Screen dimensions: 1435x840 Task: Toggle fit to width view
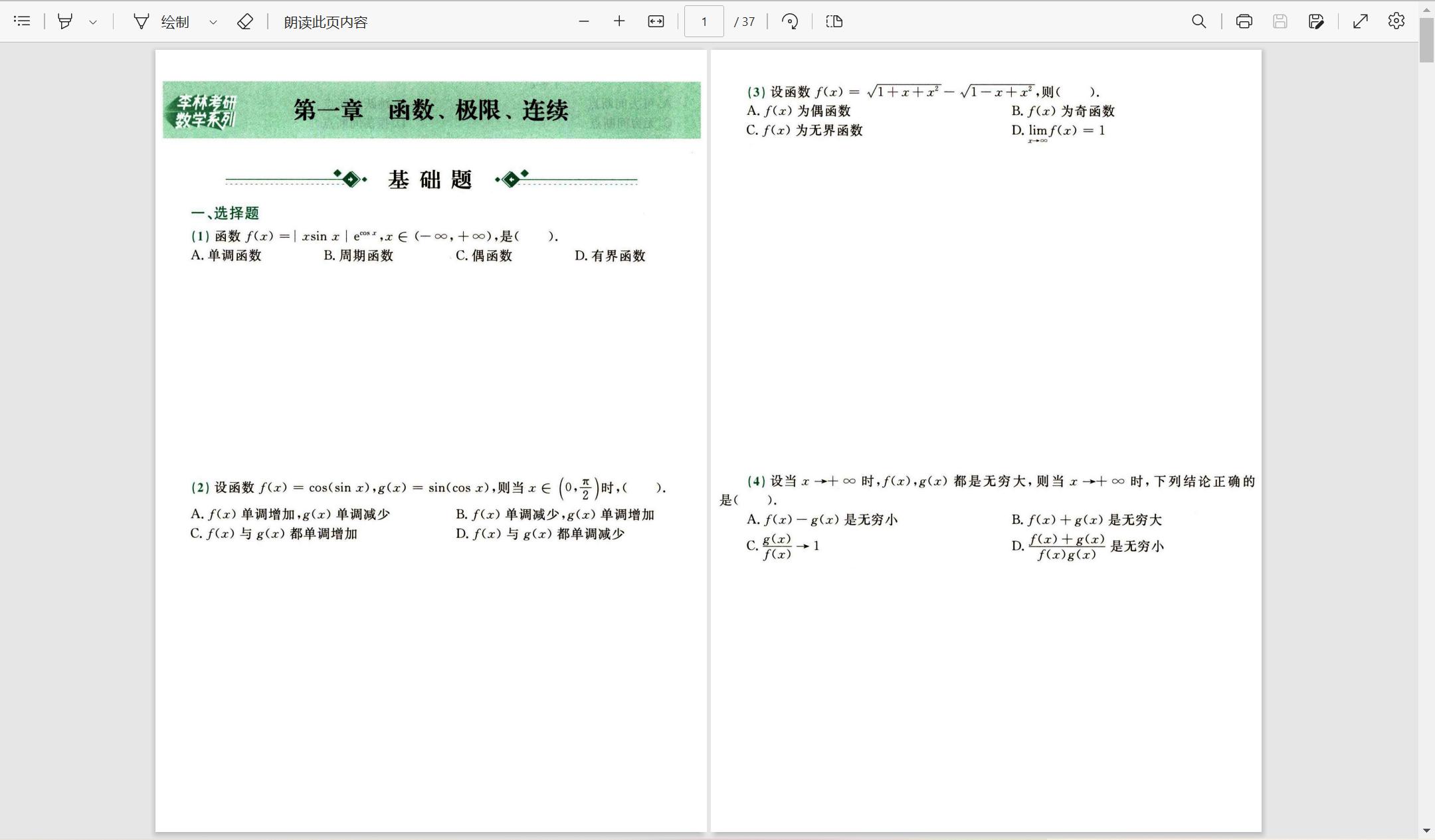656,21
